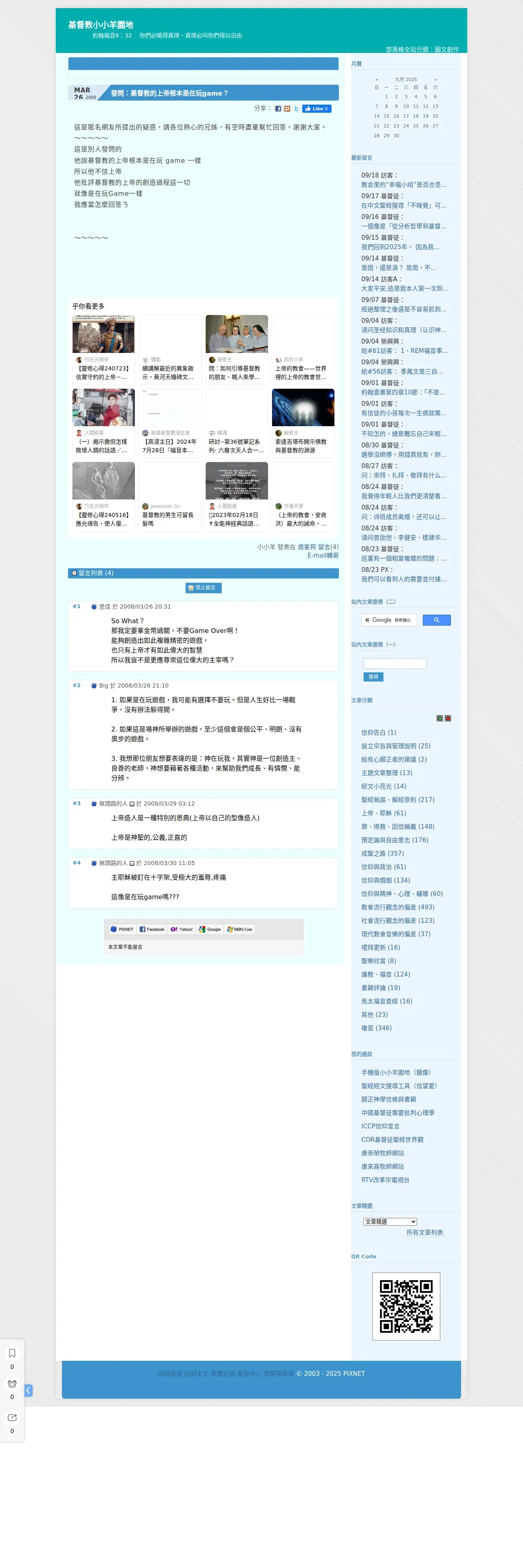Image resolution: width=523 pixels, height=1568 pixels.
Task: Open category 設立宗旨與管理說明 (25)
Action: click(x=396, y=746)
